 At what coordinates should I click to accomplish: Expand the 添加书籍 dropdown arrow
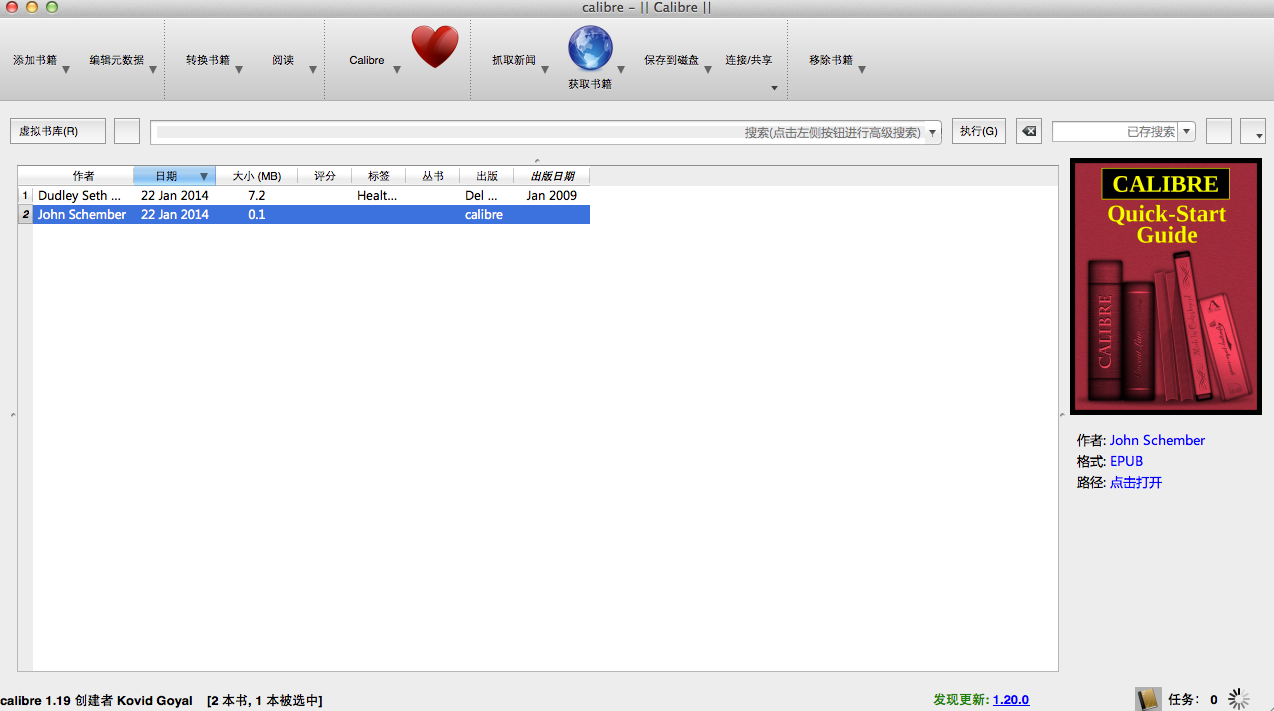coord(66,70)
